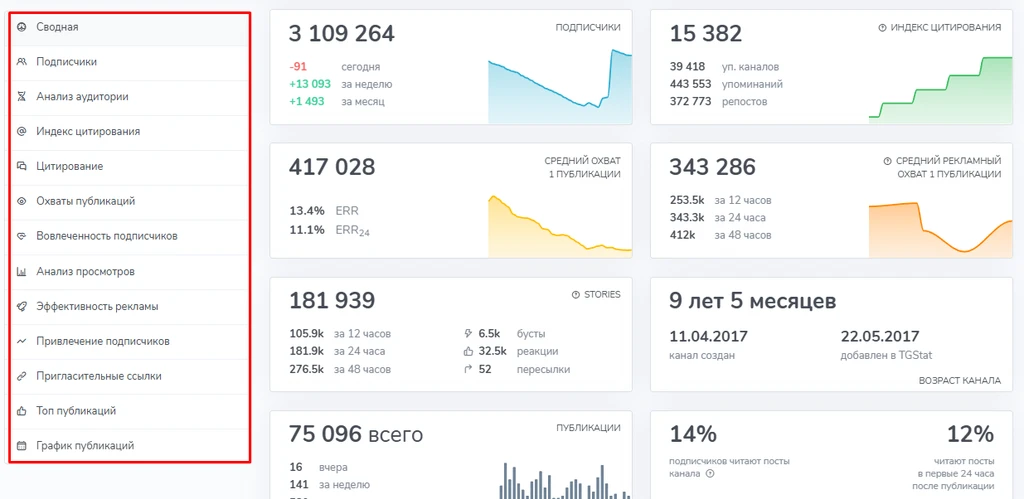Select Индекс цитирования in the sidebar
1024x499 pixels.
(x=129, y=132)
